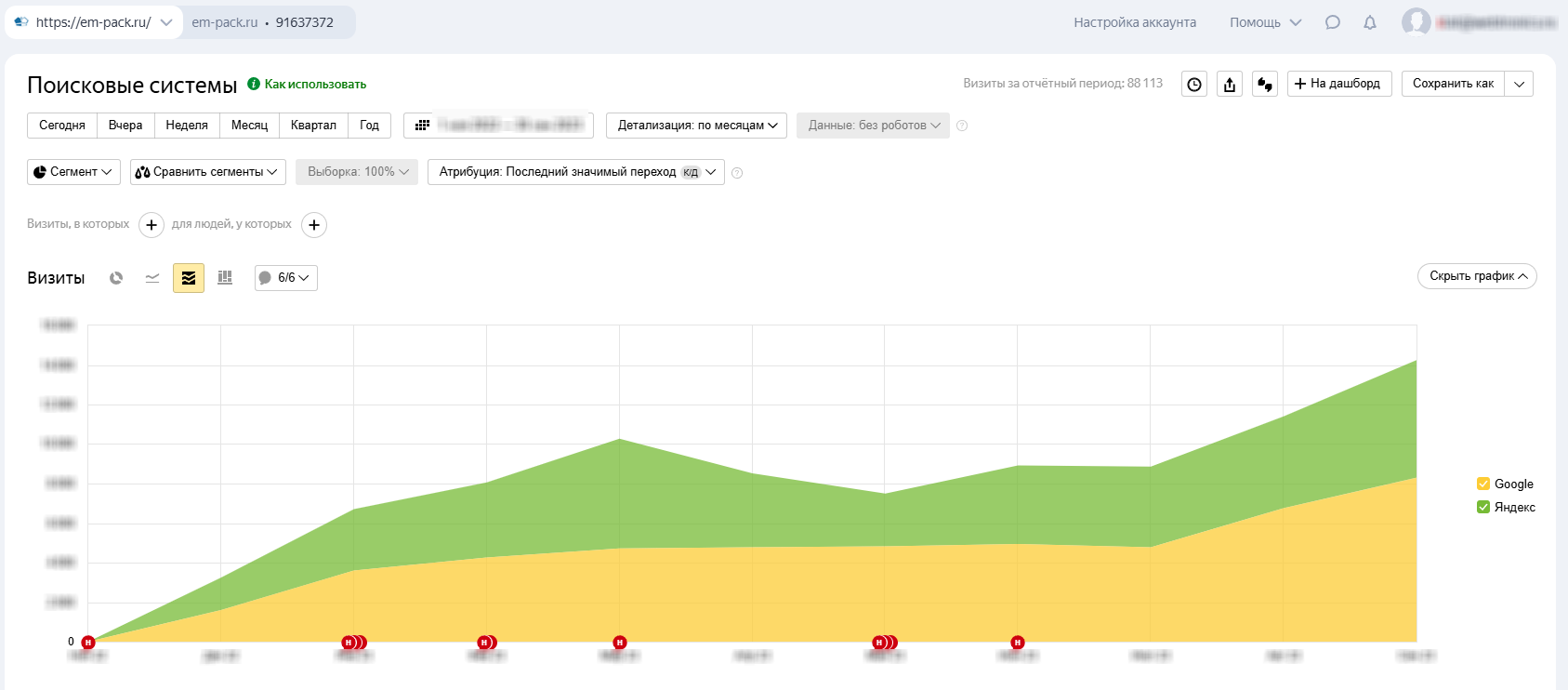
Task: Click the export report icon
Action: pos(1230,85)
